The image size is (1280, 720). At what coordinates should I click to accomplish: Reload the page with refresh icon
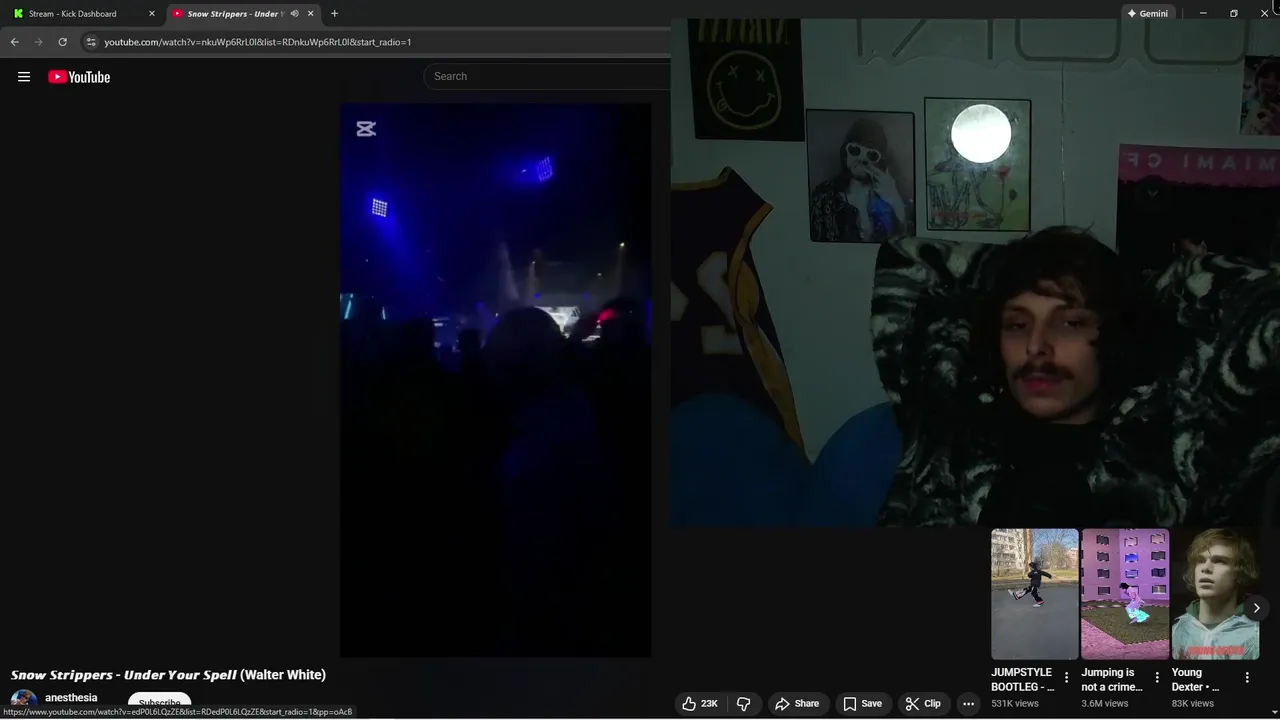tap(62, 42)
